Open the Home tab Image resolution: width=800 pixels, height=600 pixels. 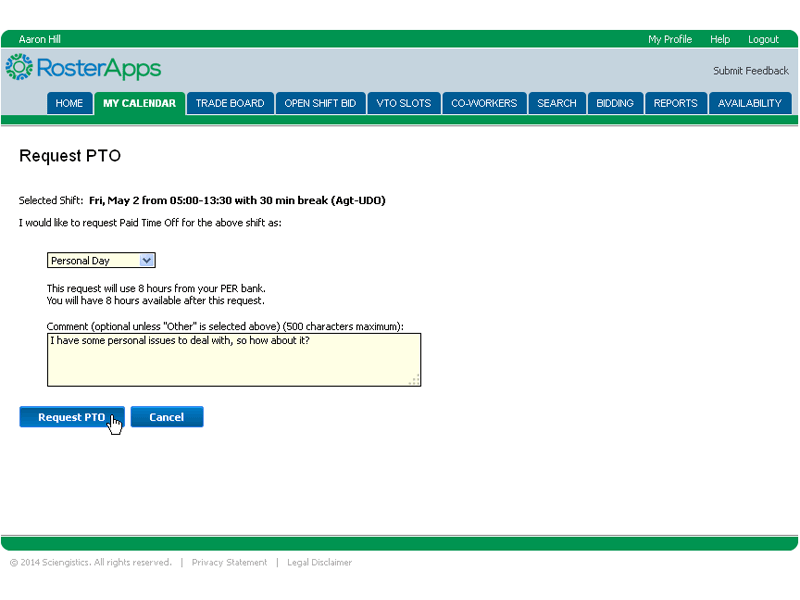point(69,103)
